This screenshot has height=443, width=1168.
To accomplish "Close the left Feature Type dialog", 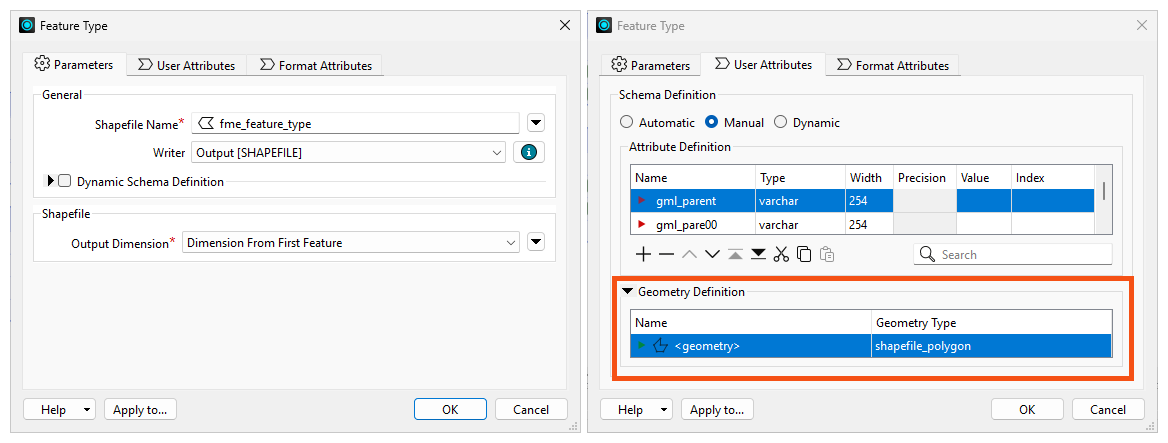I will point(565,25).
